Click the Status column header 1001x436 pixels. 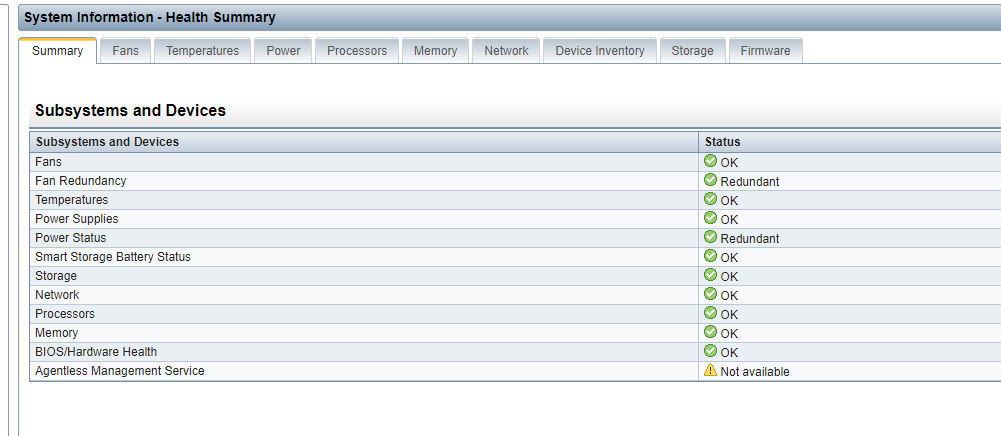point(722,142)
